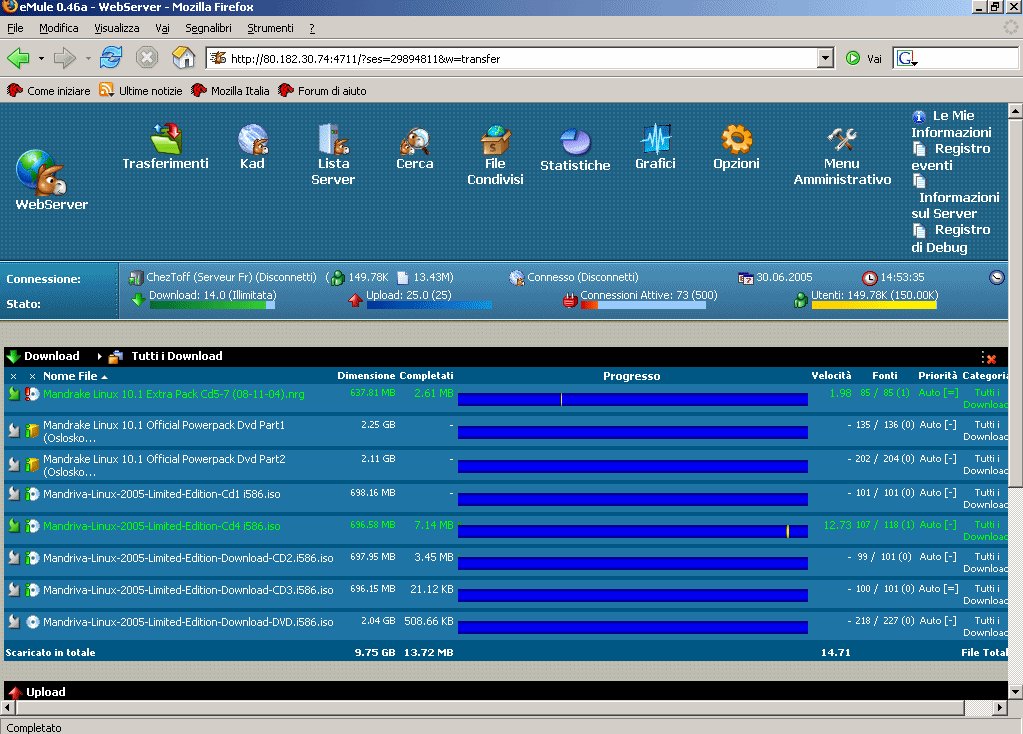Open the Modifica menu
The height and width of the screenshot is (734, 1023).
(59, 28)
